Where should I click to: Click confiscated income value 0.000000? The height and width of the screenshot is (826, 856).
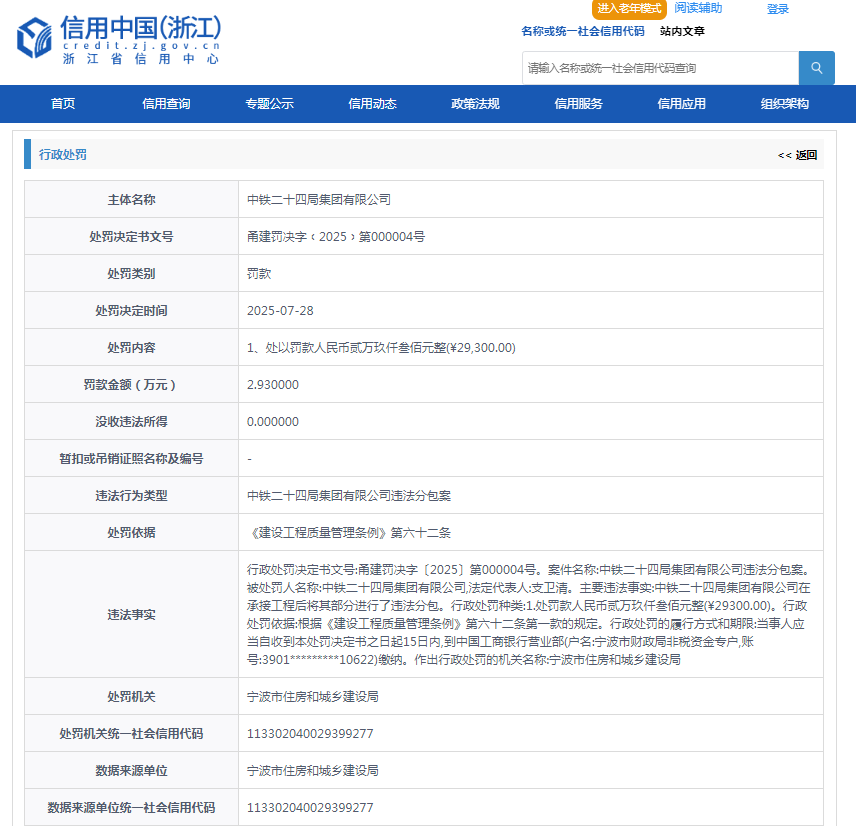272,422
